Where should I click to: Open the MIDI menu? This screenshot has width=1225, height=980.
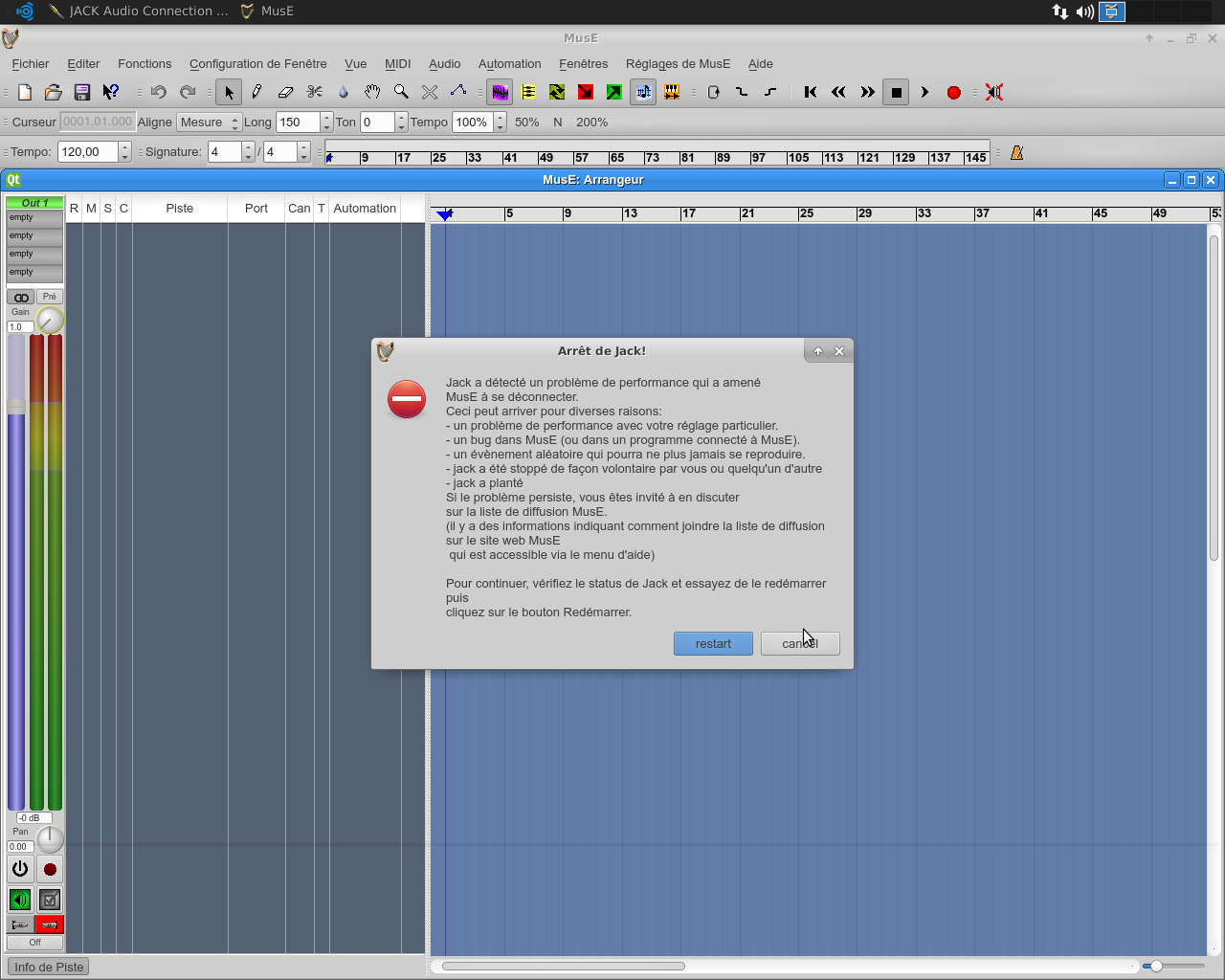click(398, 64)
